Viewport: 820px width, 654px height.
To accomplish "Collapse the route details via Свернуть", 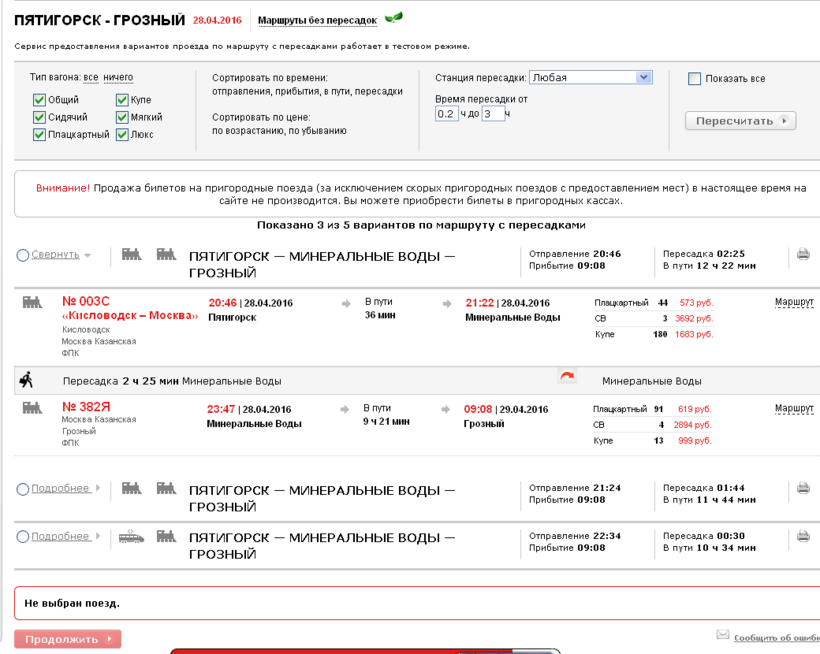I will [x=55, y=255].
